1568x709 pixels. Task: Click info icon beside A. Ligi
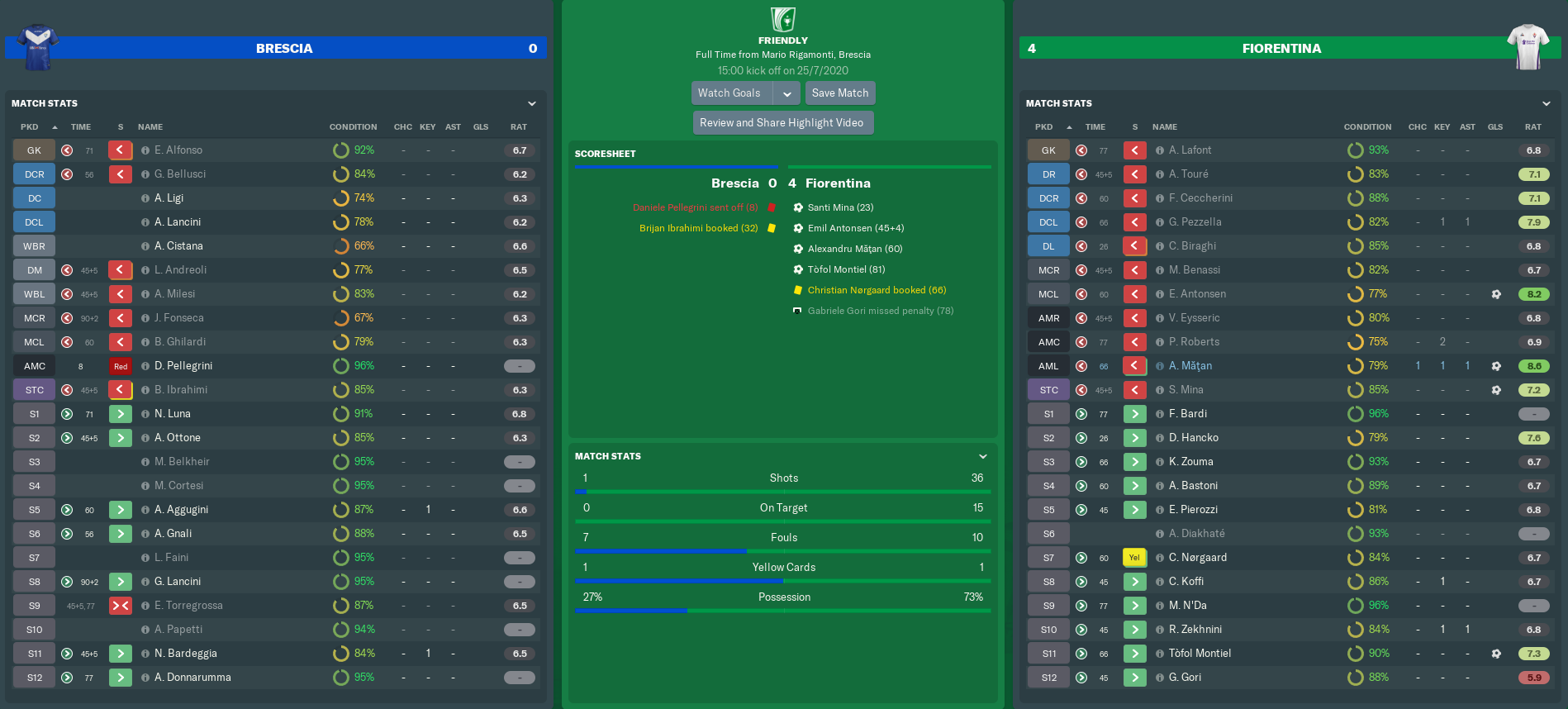[145, 198]
